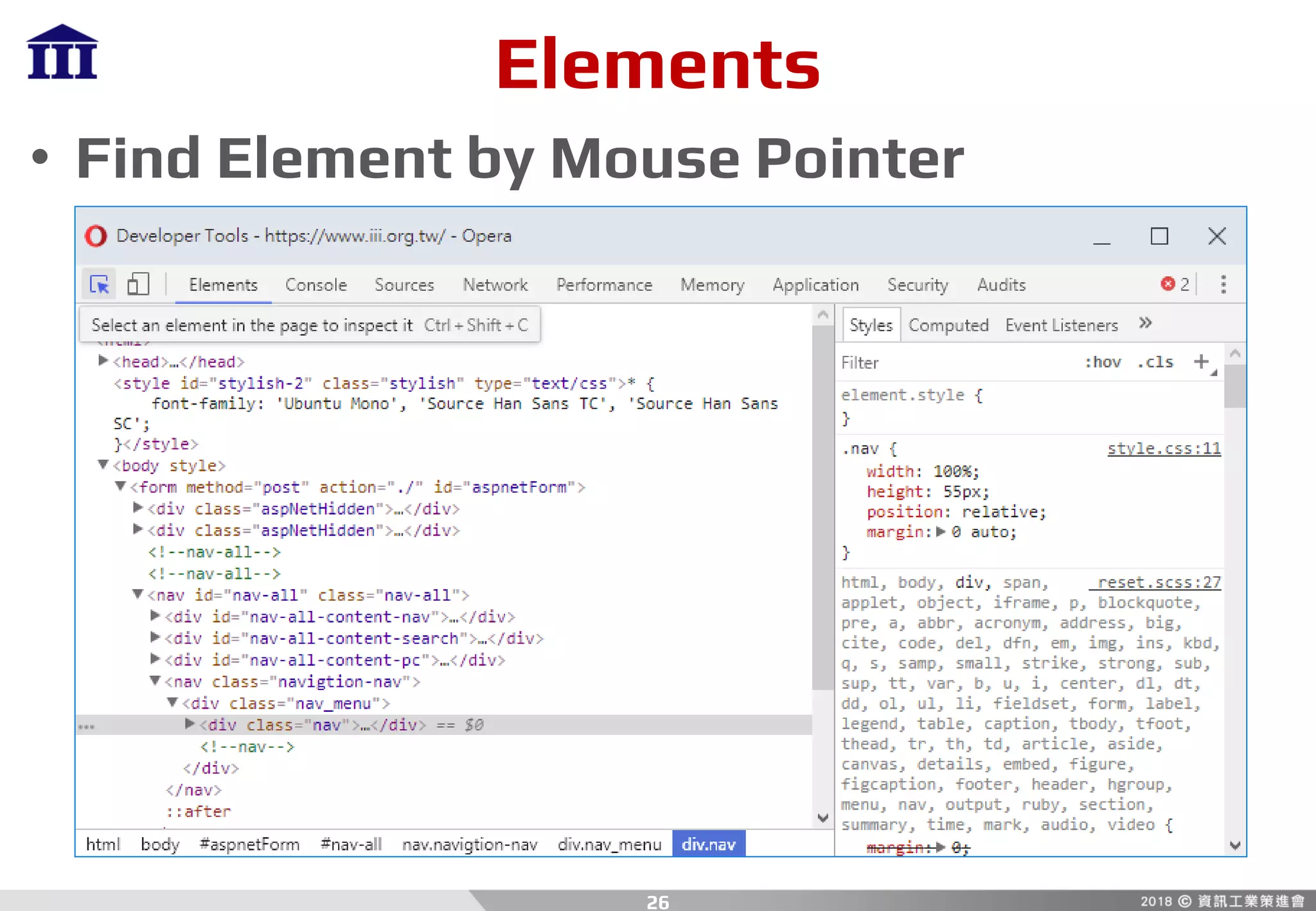
Task: Open the DevTools three-dot menu
Action: [1223, 284]
